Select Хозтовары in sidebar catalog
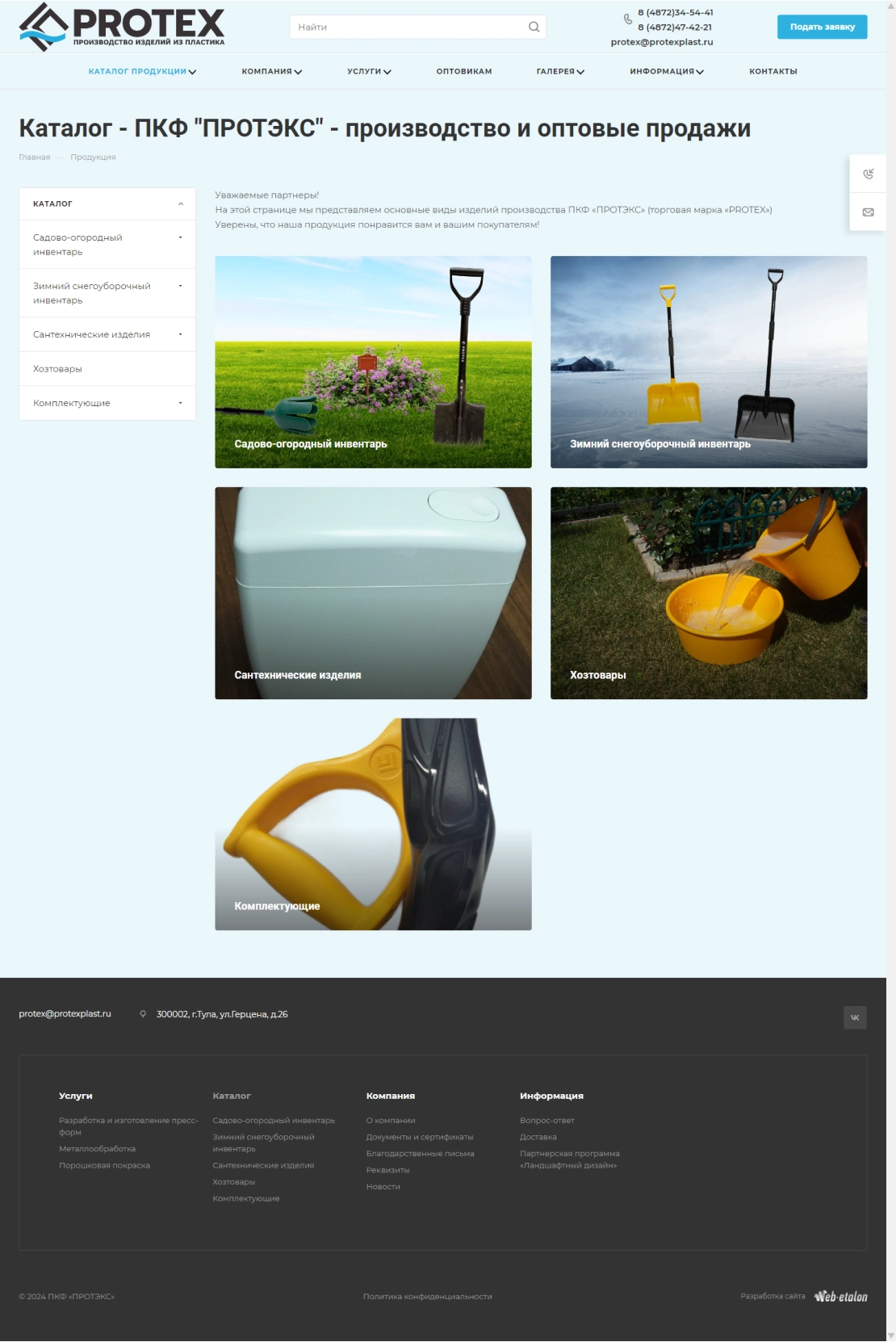 (107, 369)
